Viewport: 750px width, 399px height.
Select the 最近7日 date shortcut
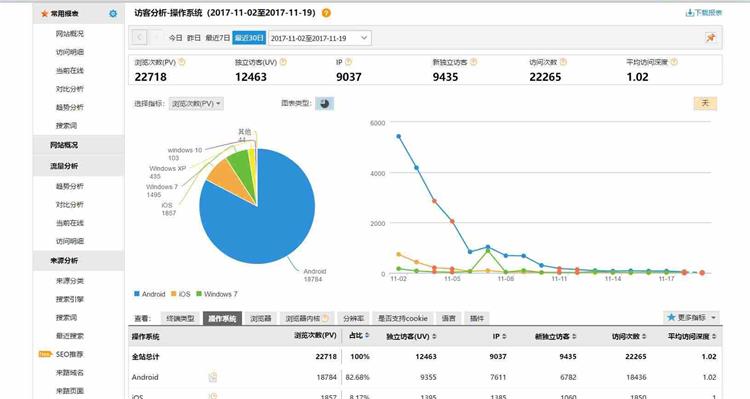coord(218,38)
